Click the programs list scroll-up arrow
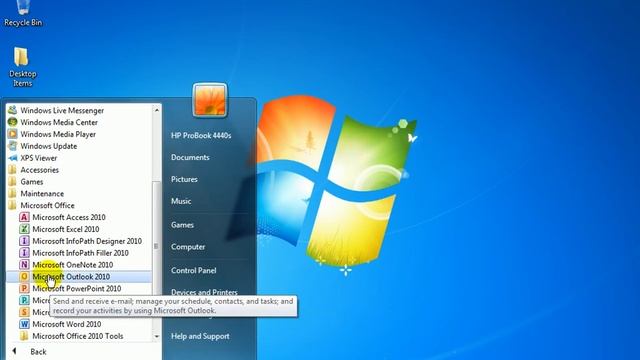The width and height of the screenshot is (640, 360). (157, 110)
